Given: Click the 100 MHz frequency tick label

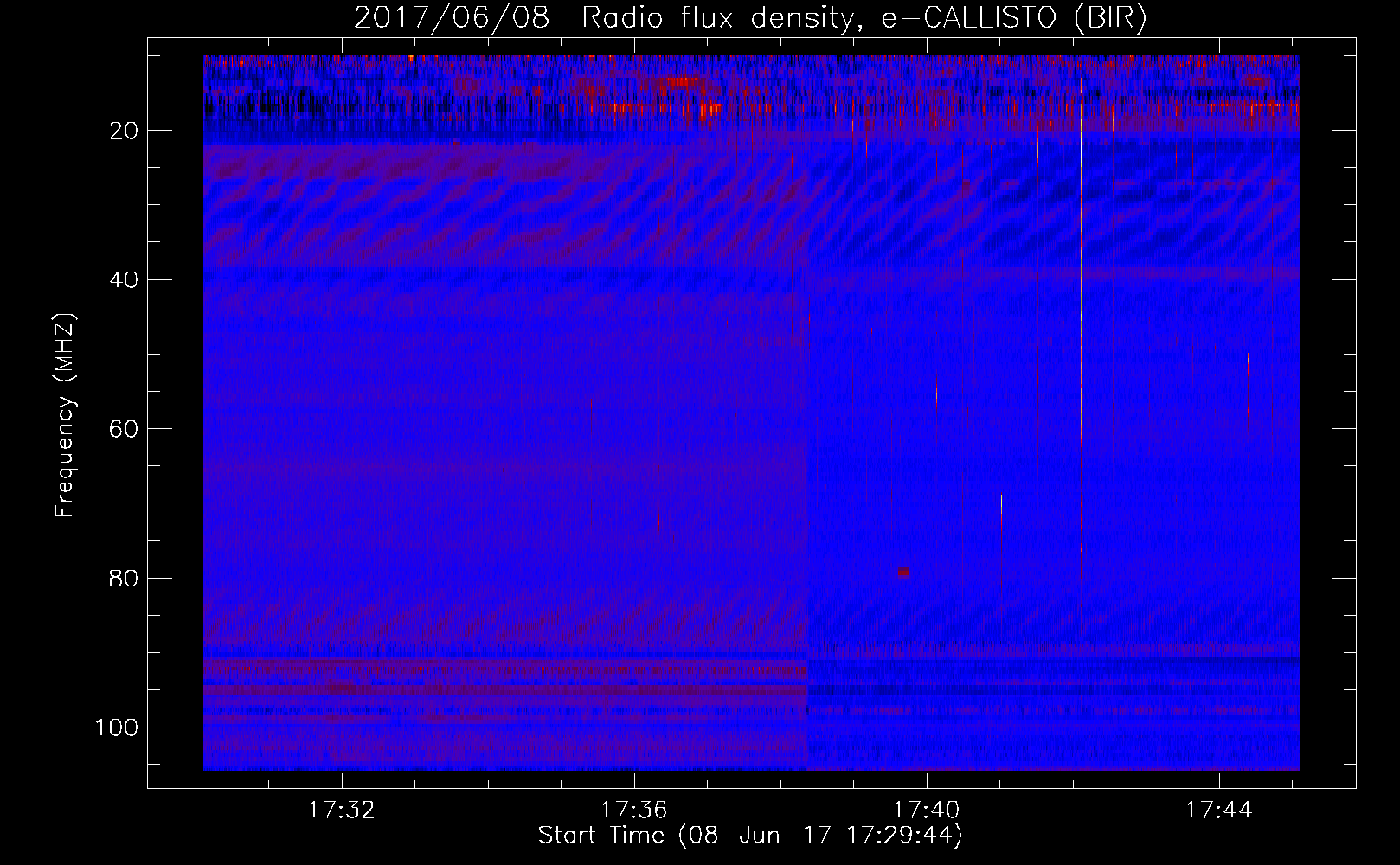Looking at the screenshot, I should pyautogui.click(x=117, y=727).
